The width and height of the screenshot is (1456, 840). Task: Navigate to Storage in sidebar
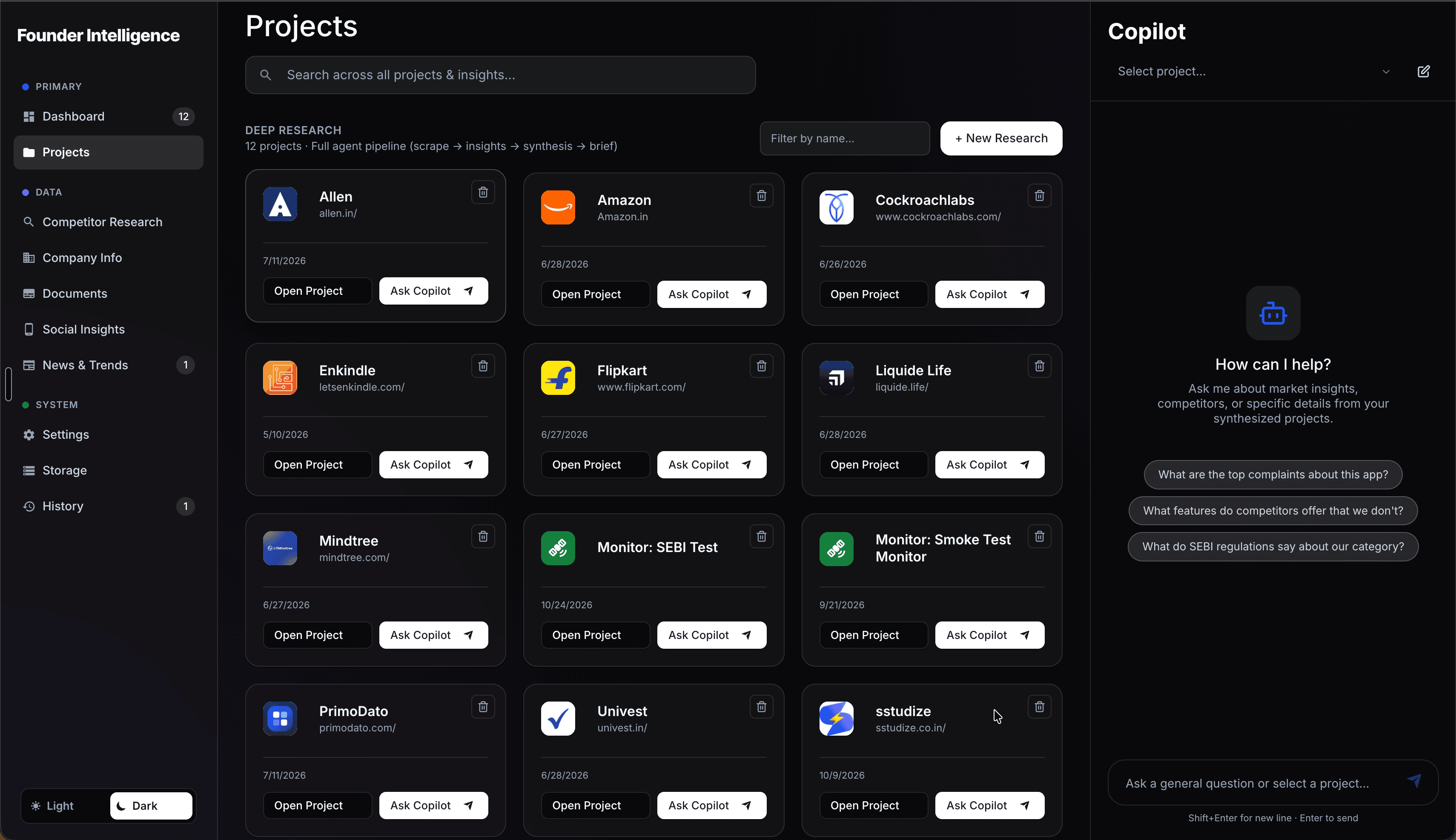tap(109, 470)
